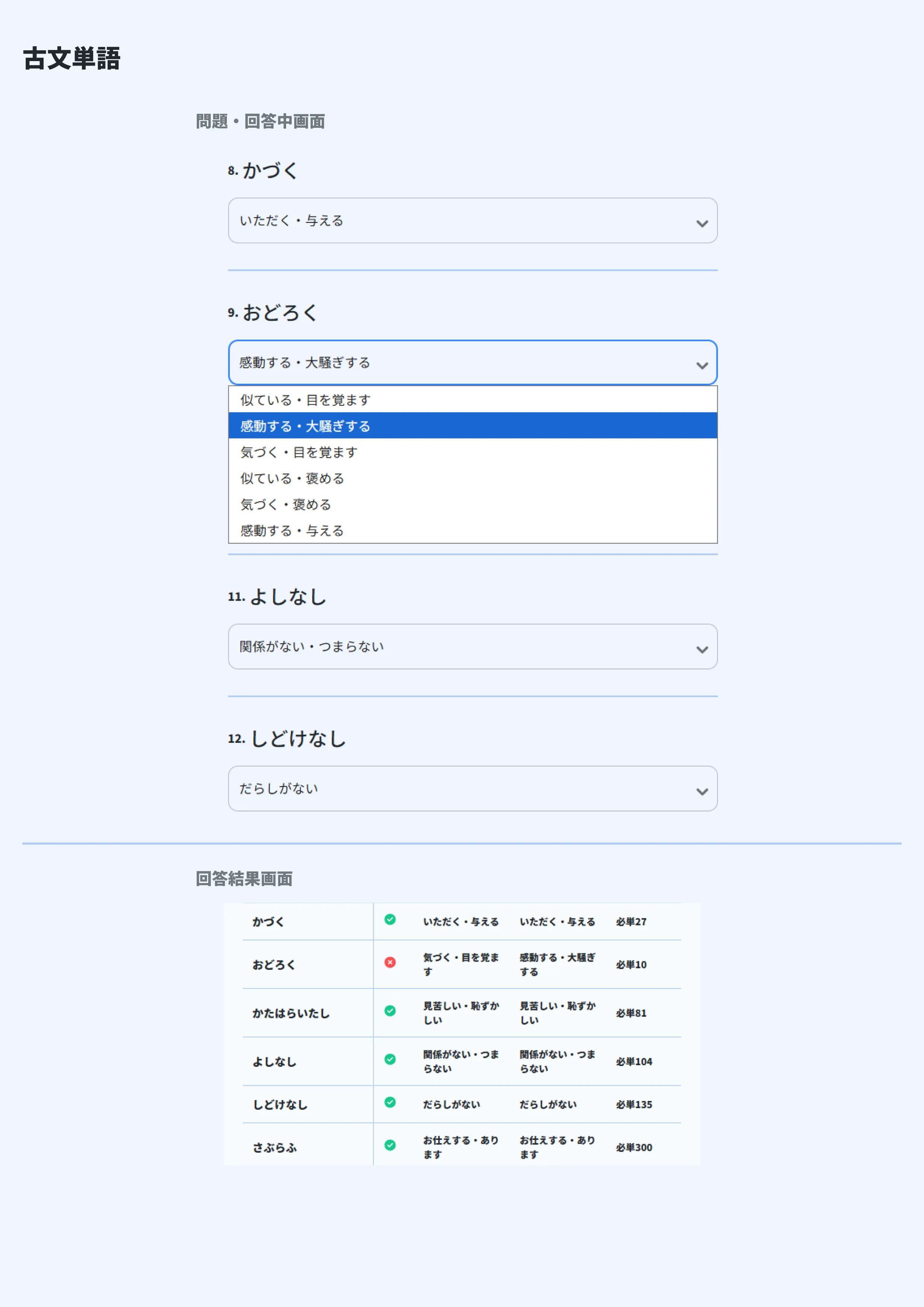Click green check icon in かたはらいたし row
The image size is (924, 1307).
click(x=390, y=1010)
